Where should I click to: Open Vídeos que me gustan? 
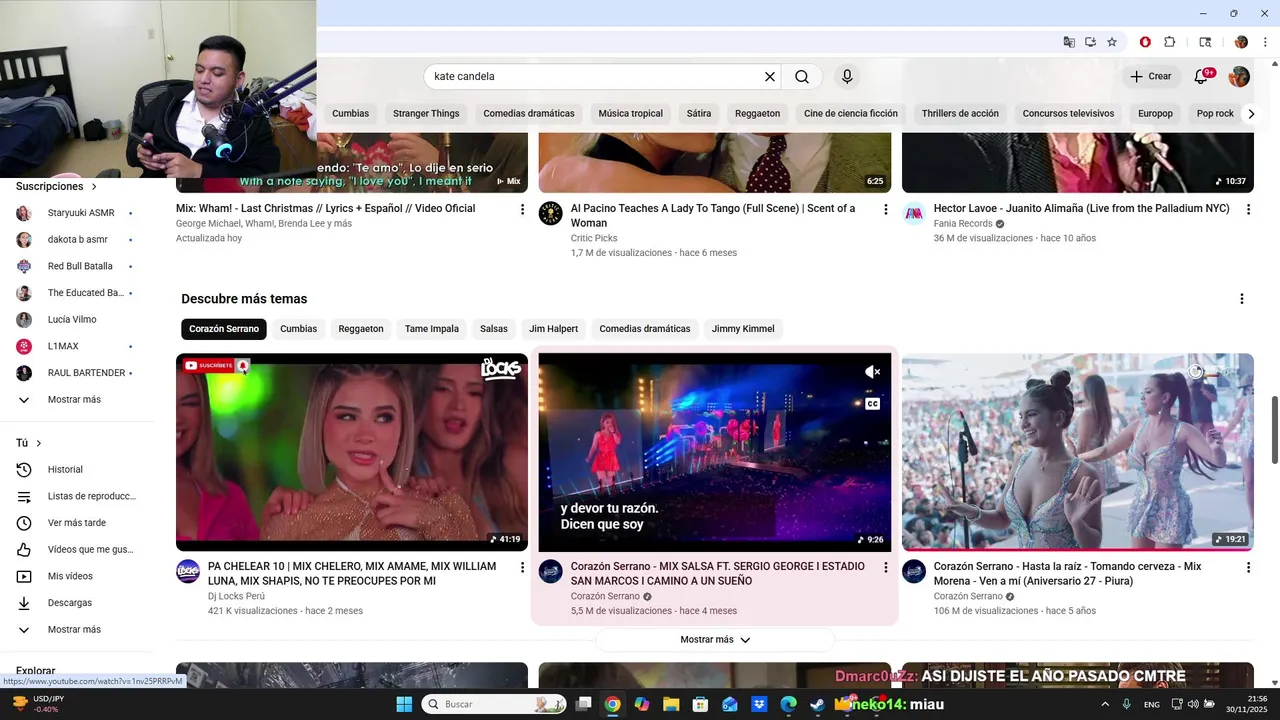76,550
